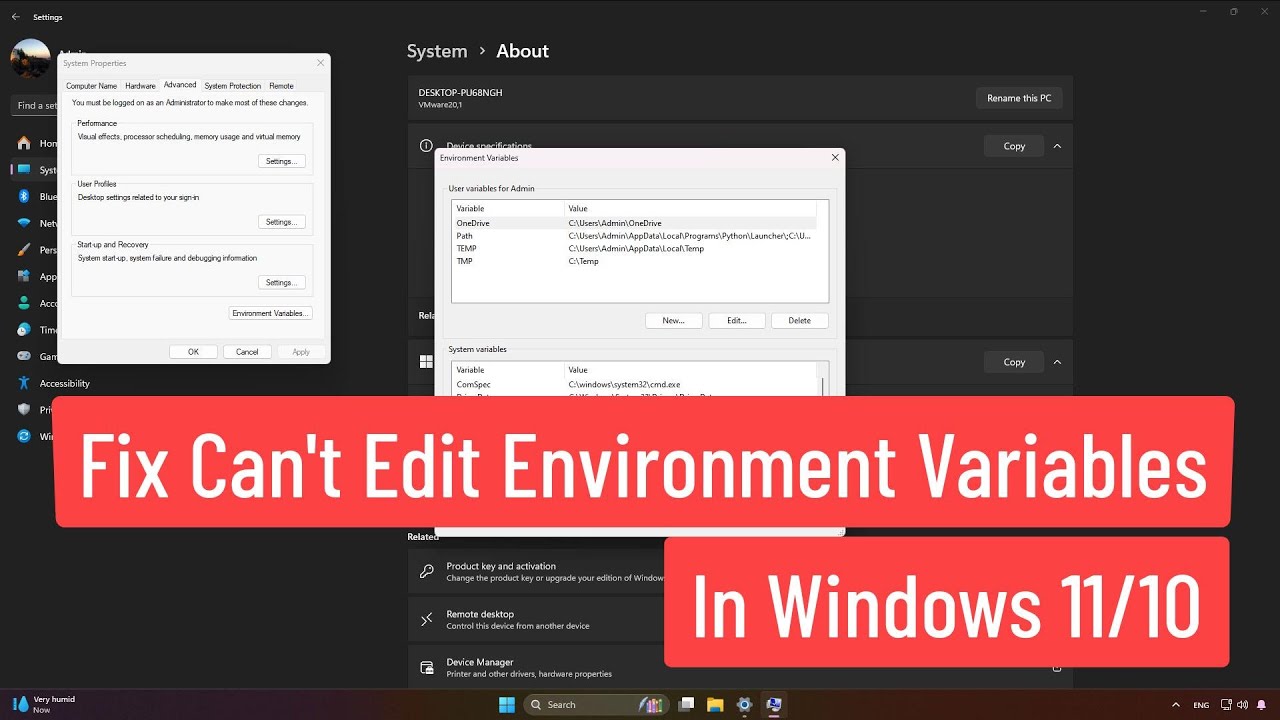Collapse the Device specifications section chevron
Screen dimensions: 1280x720
(x=1057, y=146)
